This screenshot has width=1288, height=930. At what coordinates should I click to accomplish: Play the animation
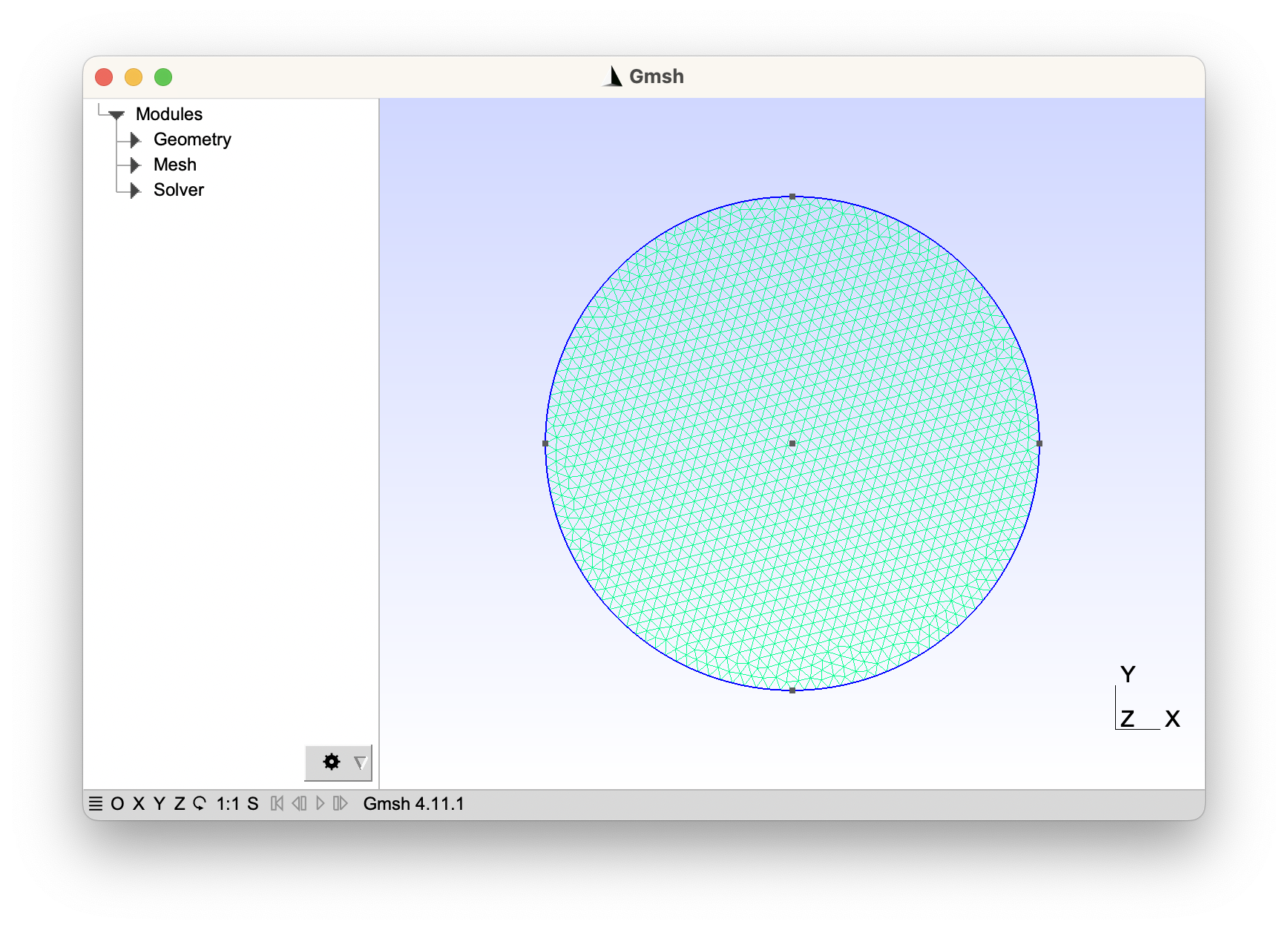click(x=321, y=804)
